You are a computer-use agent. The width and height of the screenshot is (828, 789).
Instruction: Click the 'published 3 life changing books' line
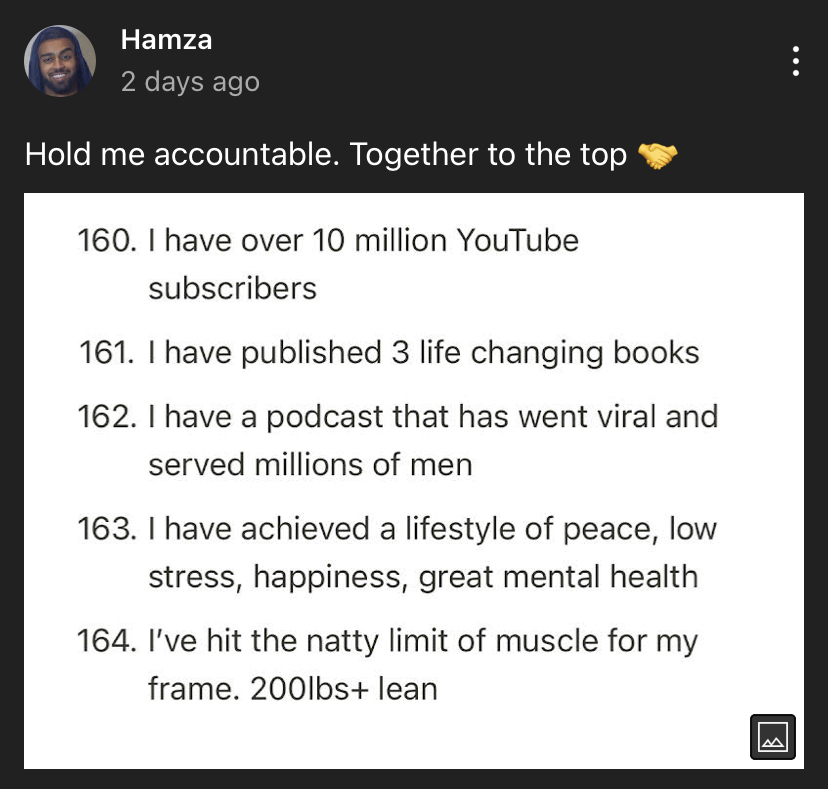tap(424, 352)
